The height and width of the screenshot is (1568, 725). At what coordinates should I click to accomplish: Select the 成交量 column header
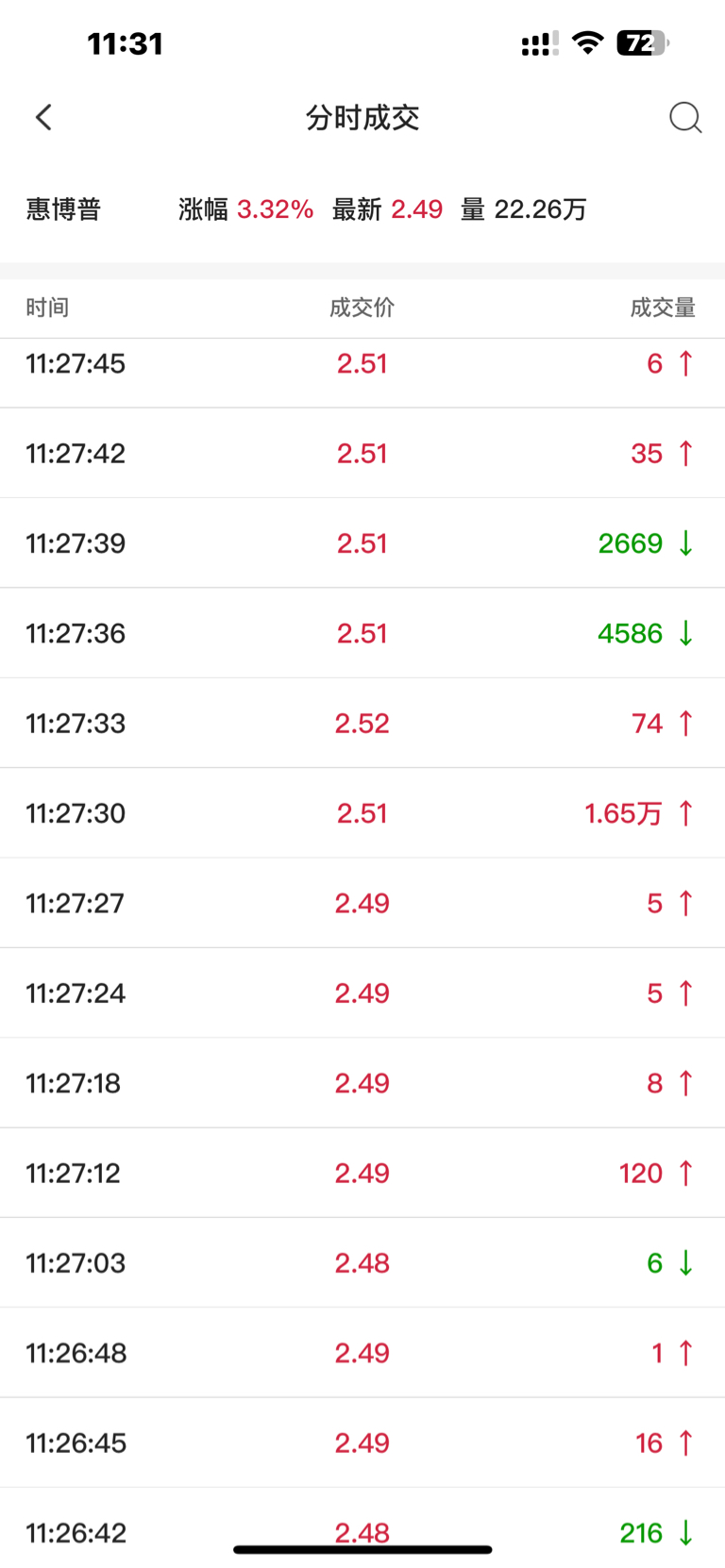(663, 308)
